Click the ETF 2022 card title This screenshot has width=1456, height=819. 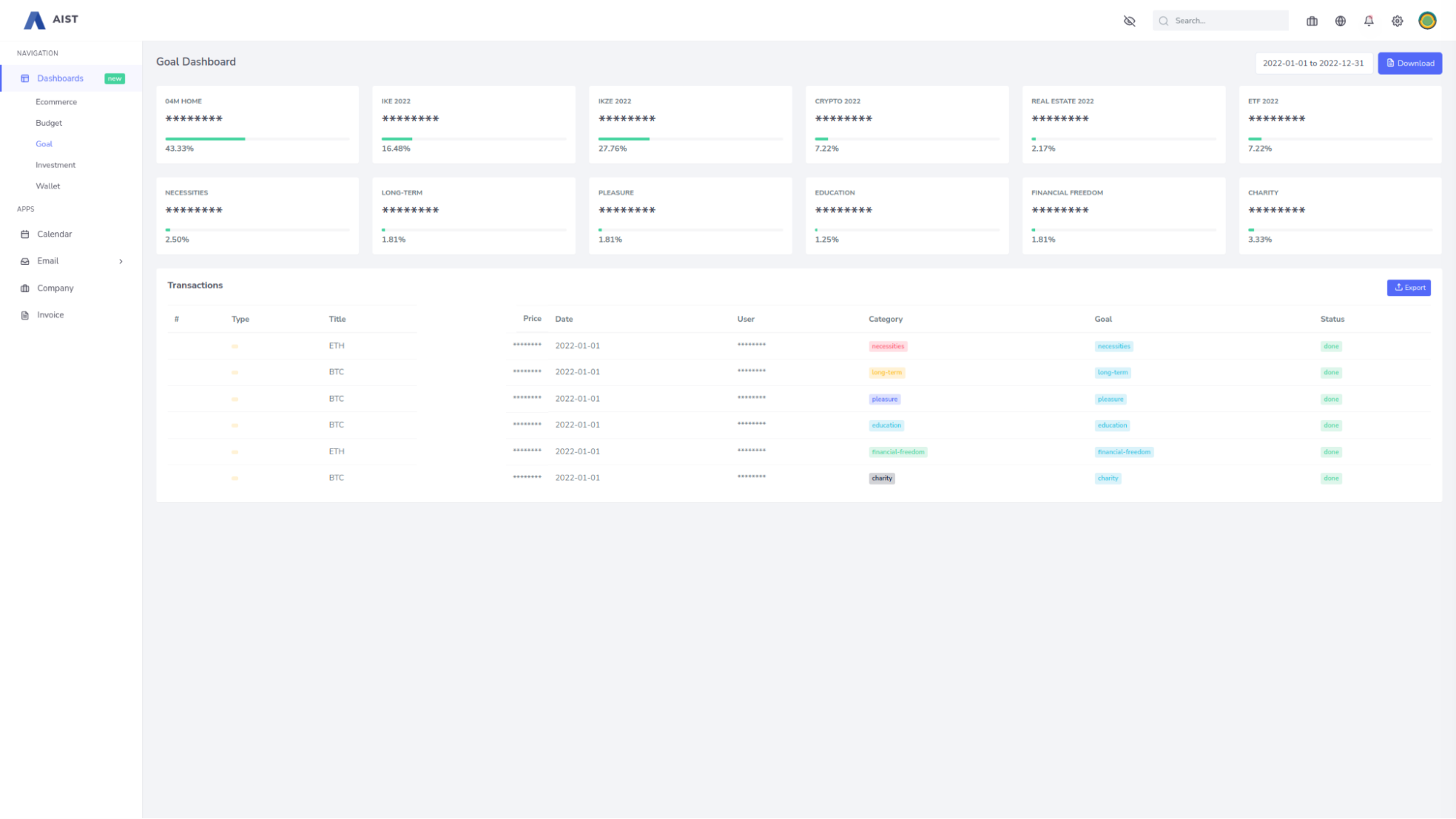1263,101
